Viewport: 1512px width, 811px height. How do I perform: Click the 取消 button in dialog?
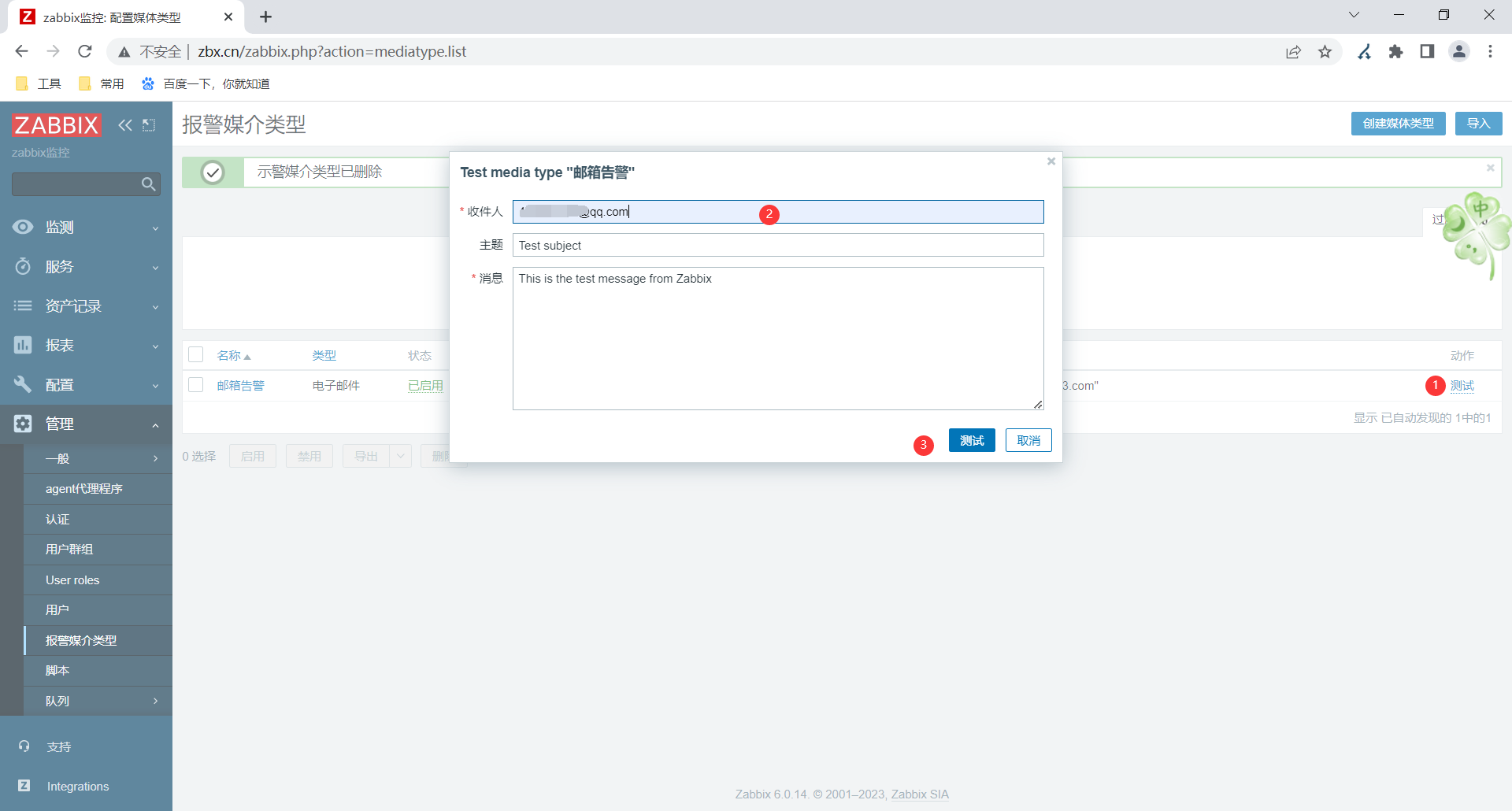pyautogui.click(x=1028, y=440)
